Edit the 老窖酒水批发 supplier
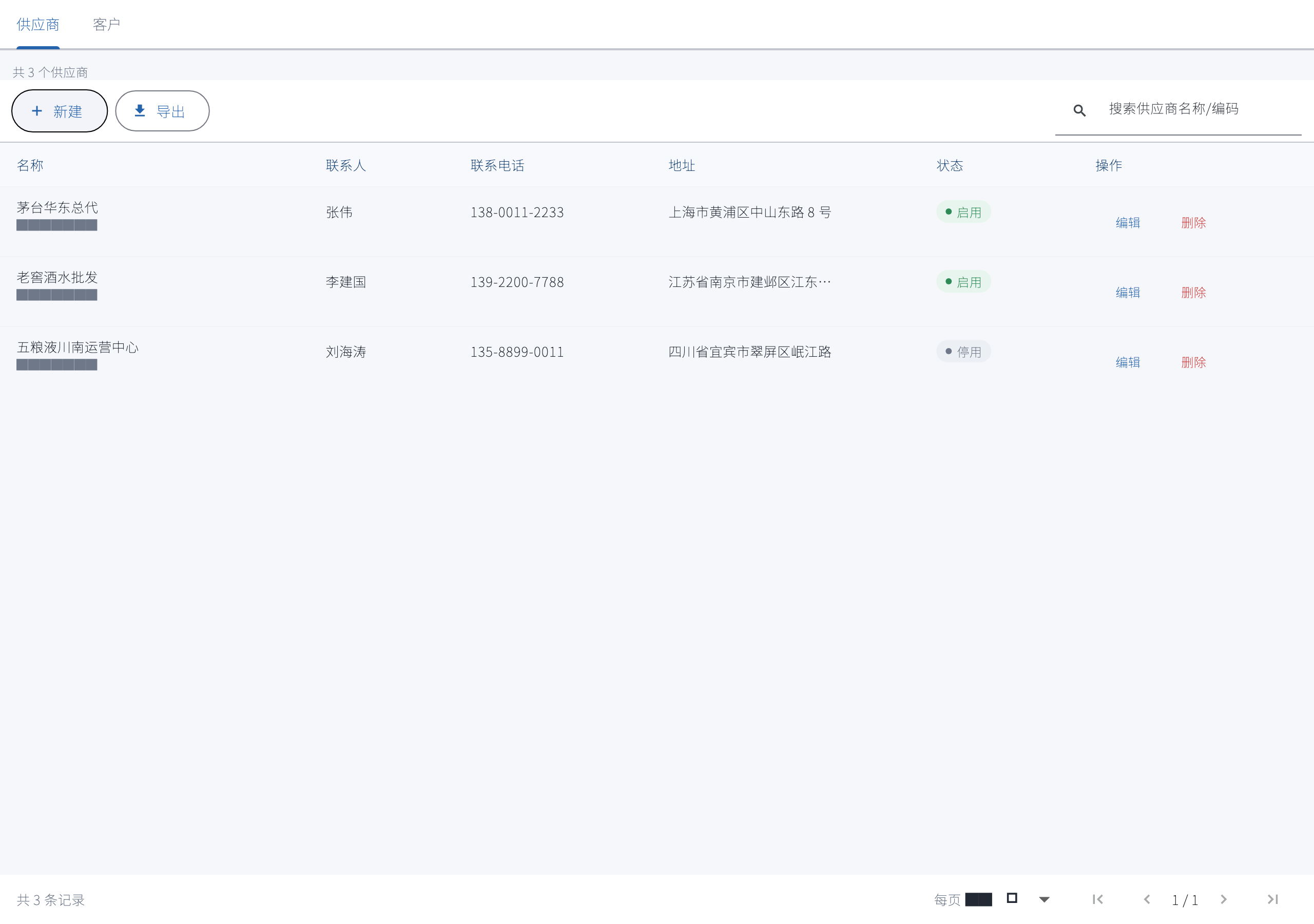Viewport: 1314px width, 924px height. click(x=1128, y=293)
